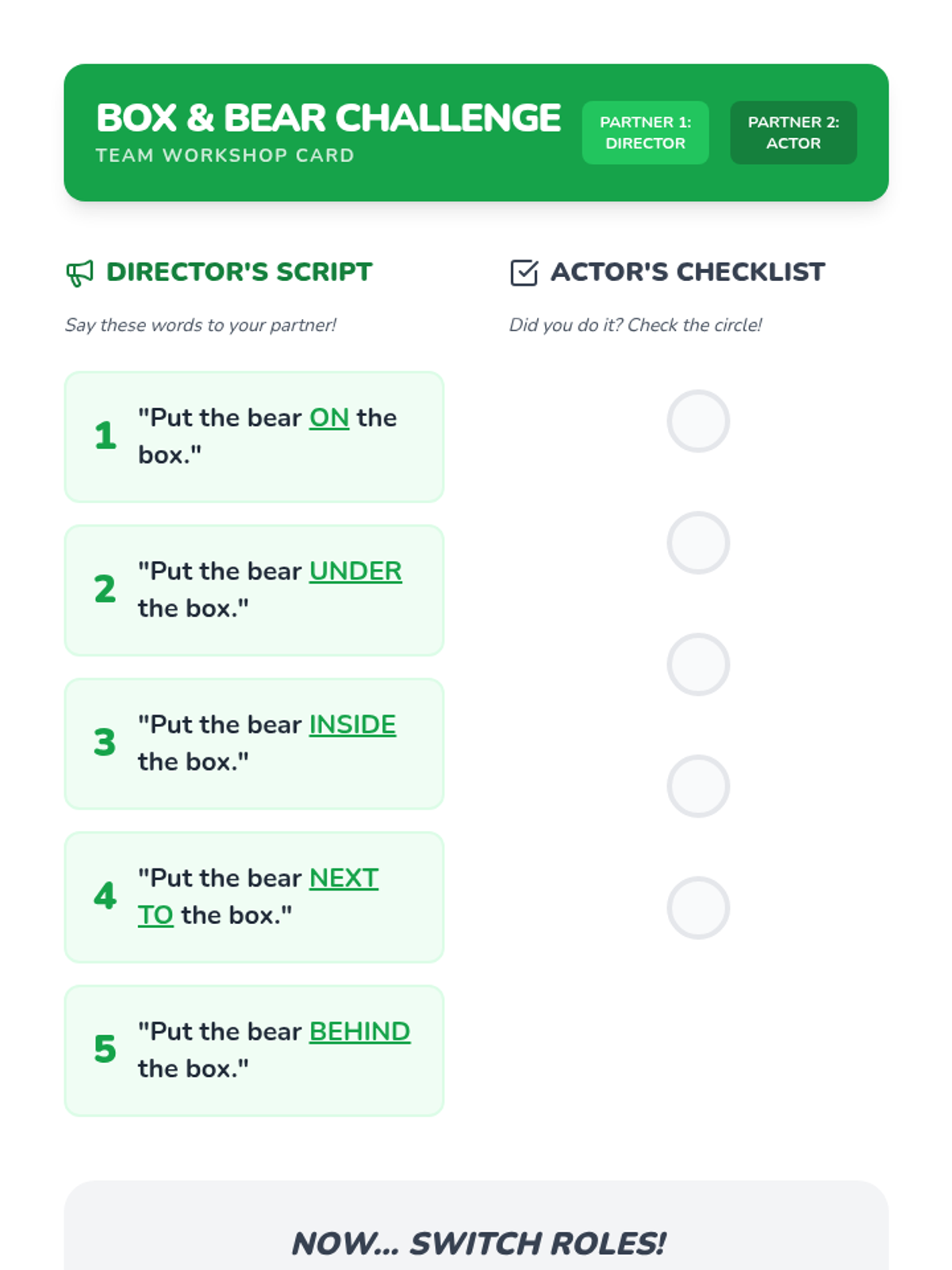Check the fourth circle in Actor's Checklist
Image resolution: width=952 pixels, height=1270 pixels.
pyautogui.click(x=698, y=786)
